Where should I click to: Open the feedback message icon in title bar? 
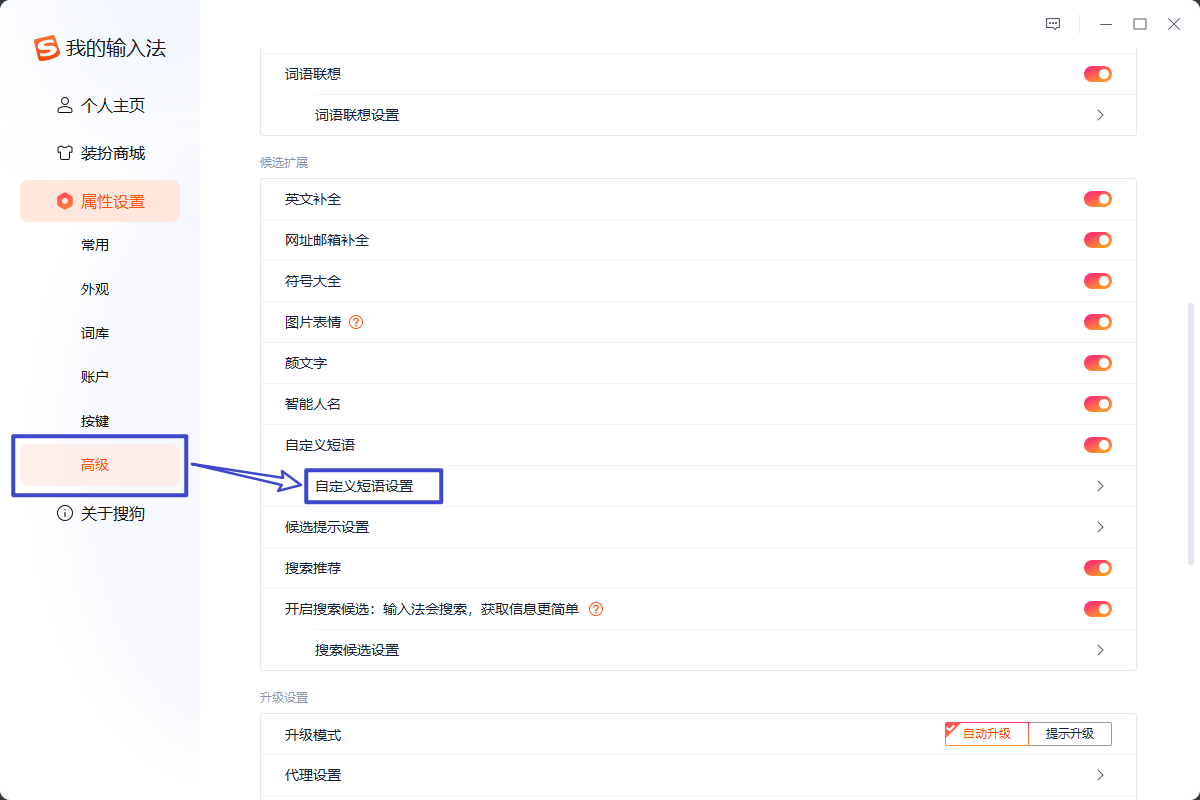(1053, 24)
